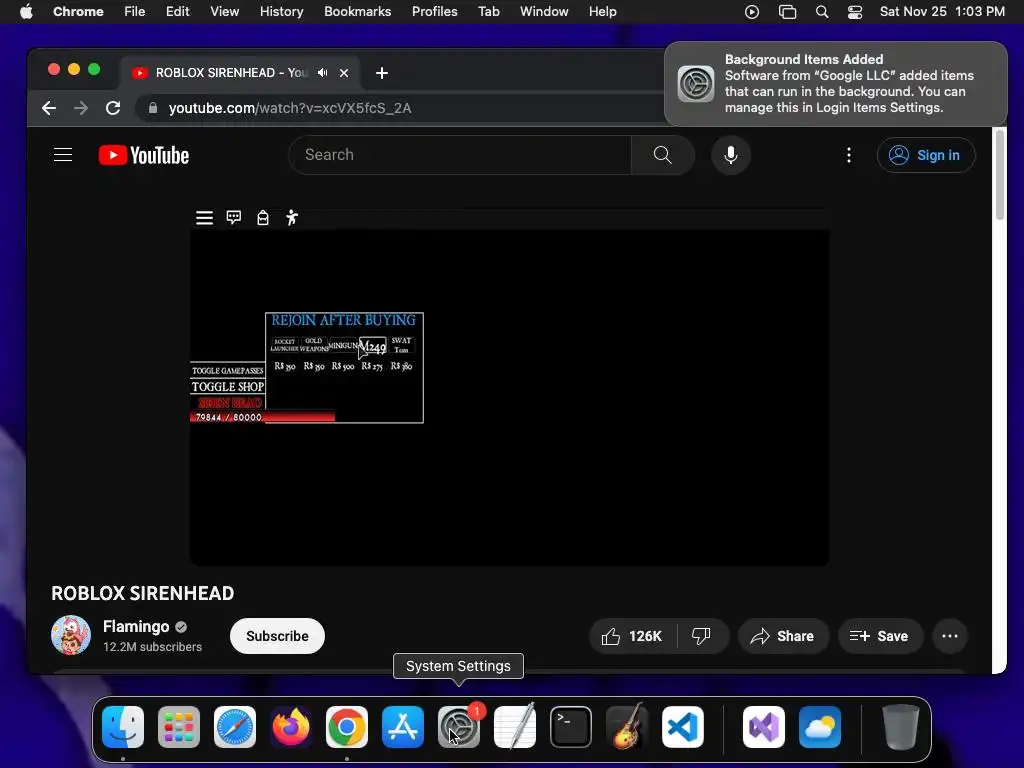Screen dimensions: 1024x768
Task: Save the video to a playlist
Action: click(880, 636)
